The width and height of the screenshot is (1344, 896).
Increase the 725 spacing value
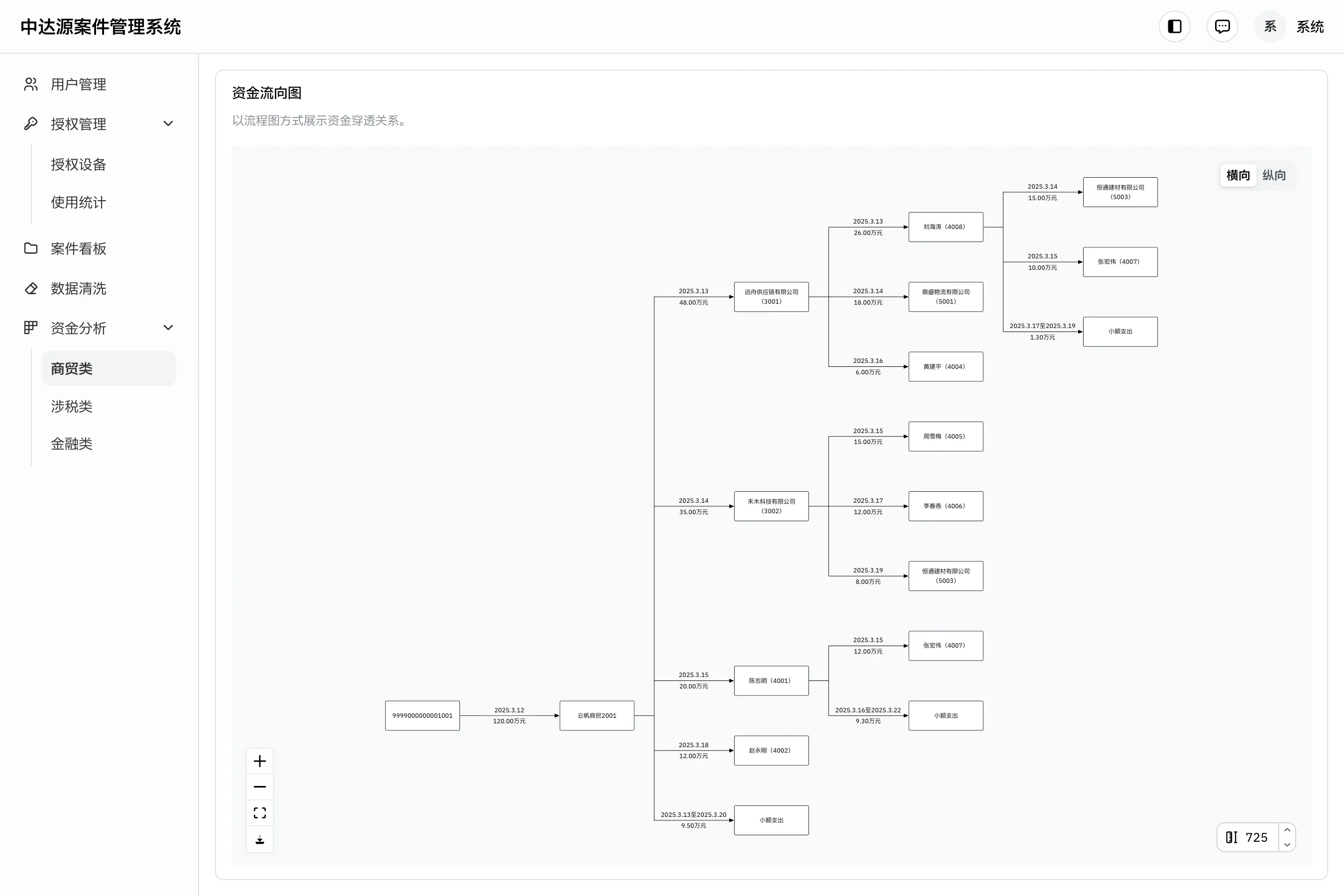pyautogui.click(x=1287, y=830)
